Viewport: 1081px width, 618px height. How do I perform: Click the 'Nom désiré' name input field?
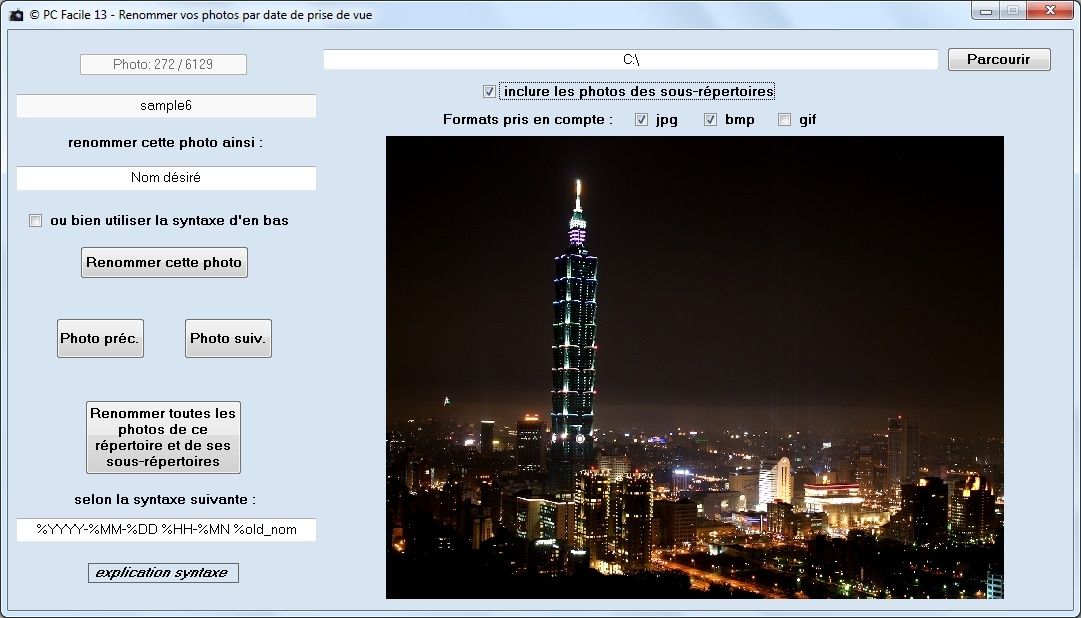(166, 178)
